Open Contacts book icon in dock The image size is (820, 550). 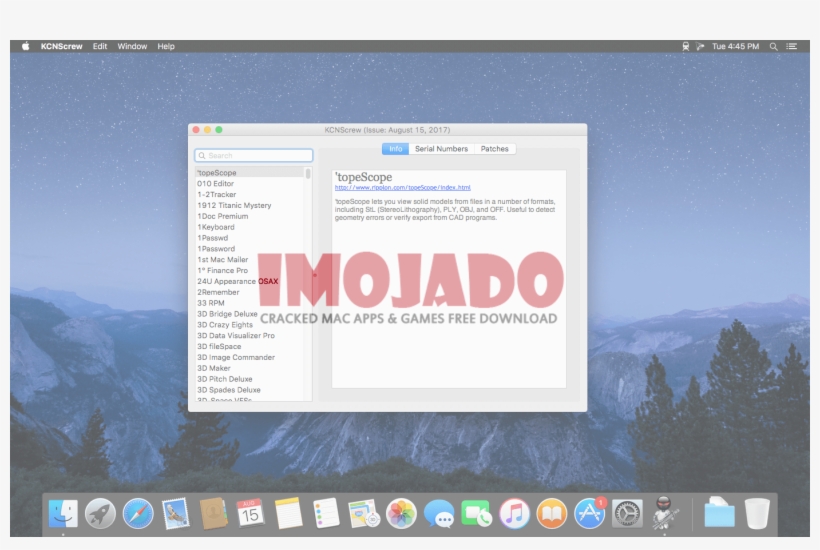pyautogui.click(x=213, y=513)
